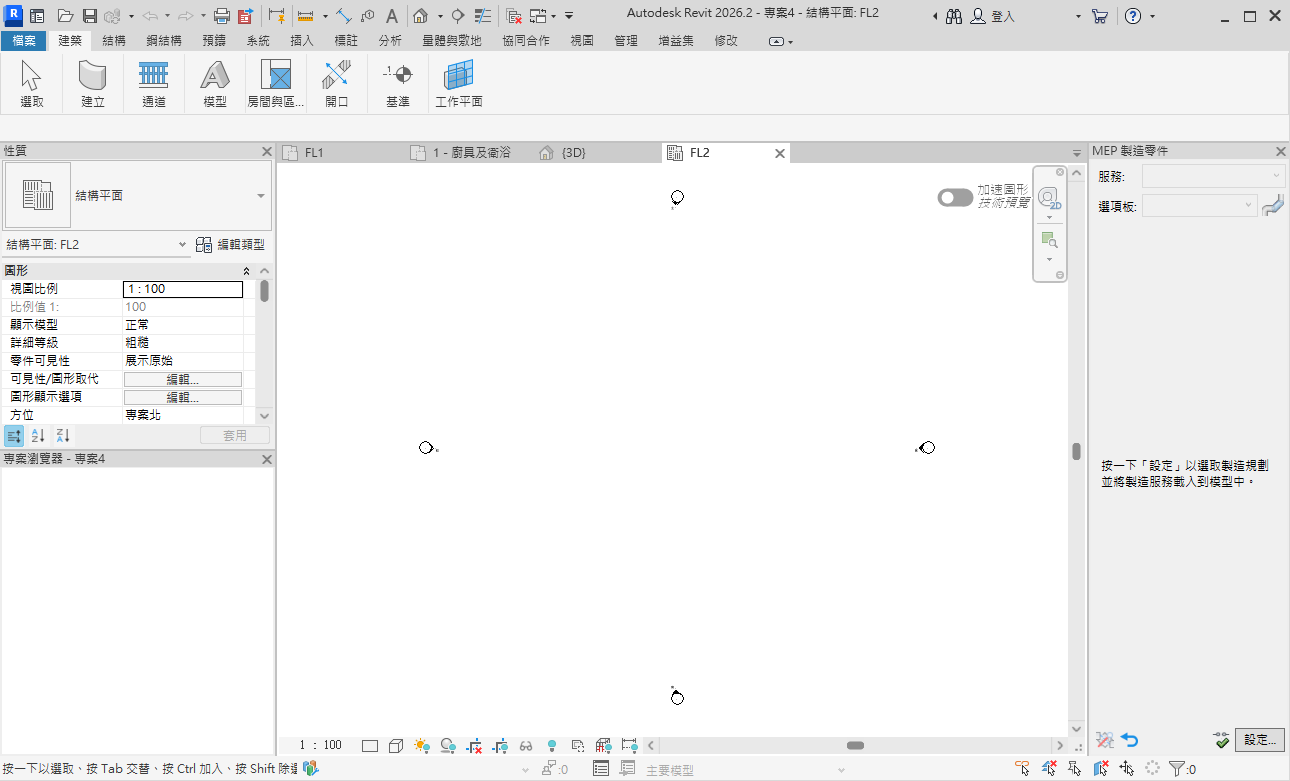The height and width of the screenshot is (781, 1290).
Task: Click the Save icon in quick access toolbar
Action: pyautogui.click(x=90, y=16)
